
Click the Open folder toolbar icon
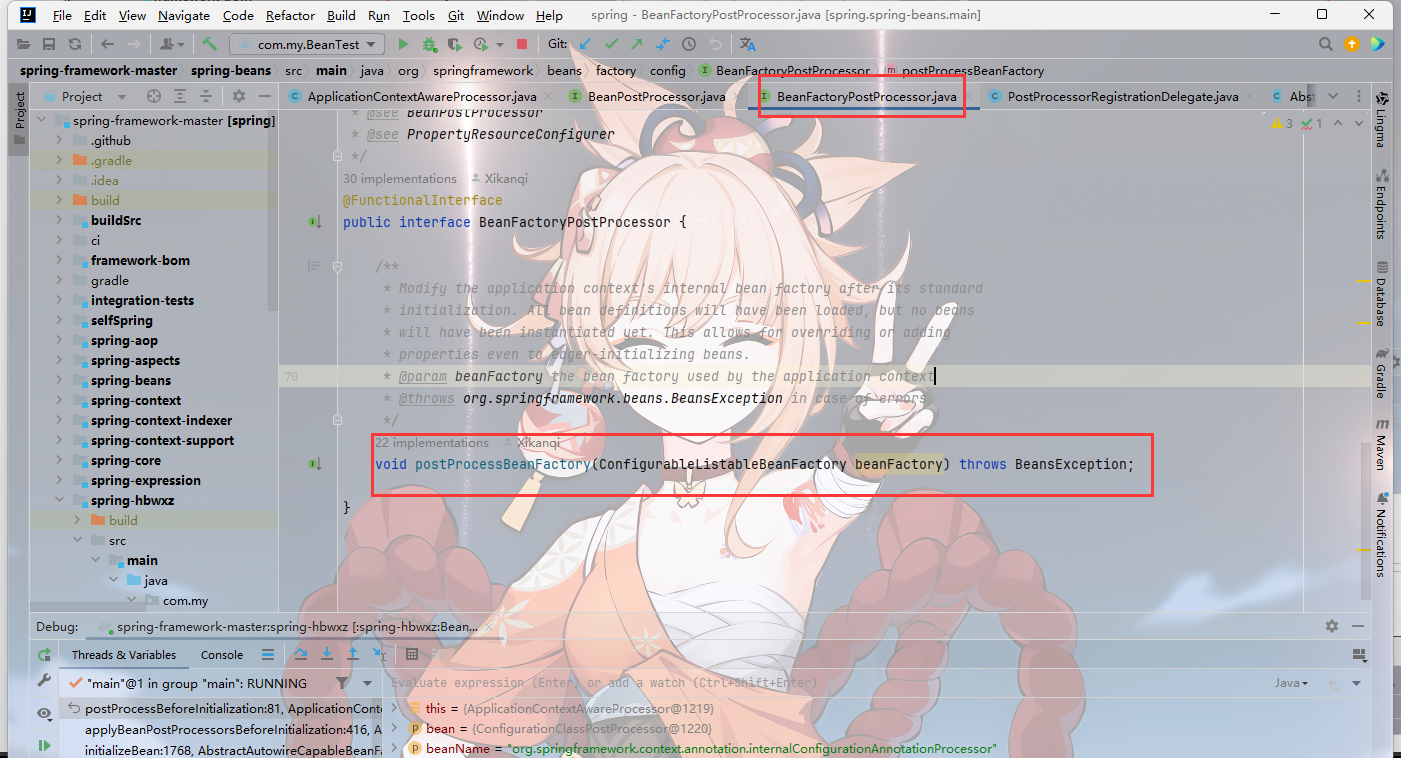[24, 45]
